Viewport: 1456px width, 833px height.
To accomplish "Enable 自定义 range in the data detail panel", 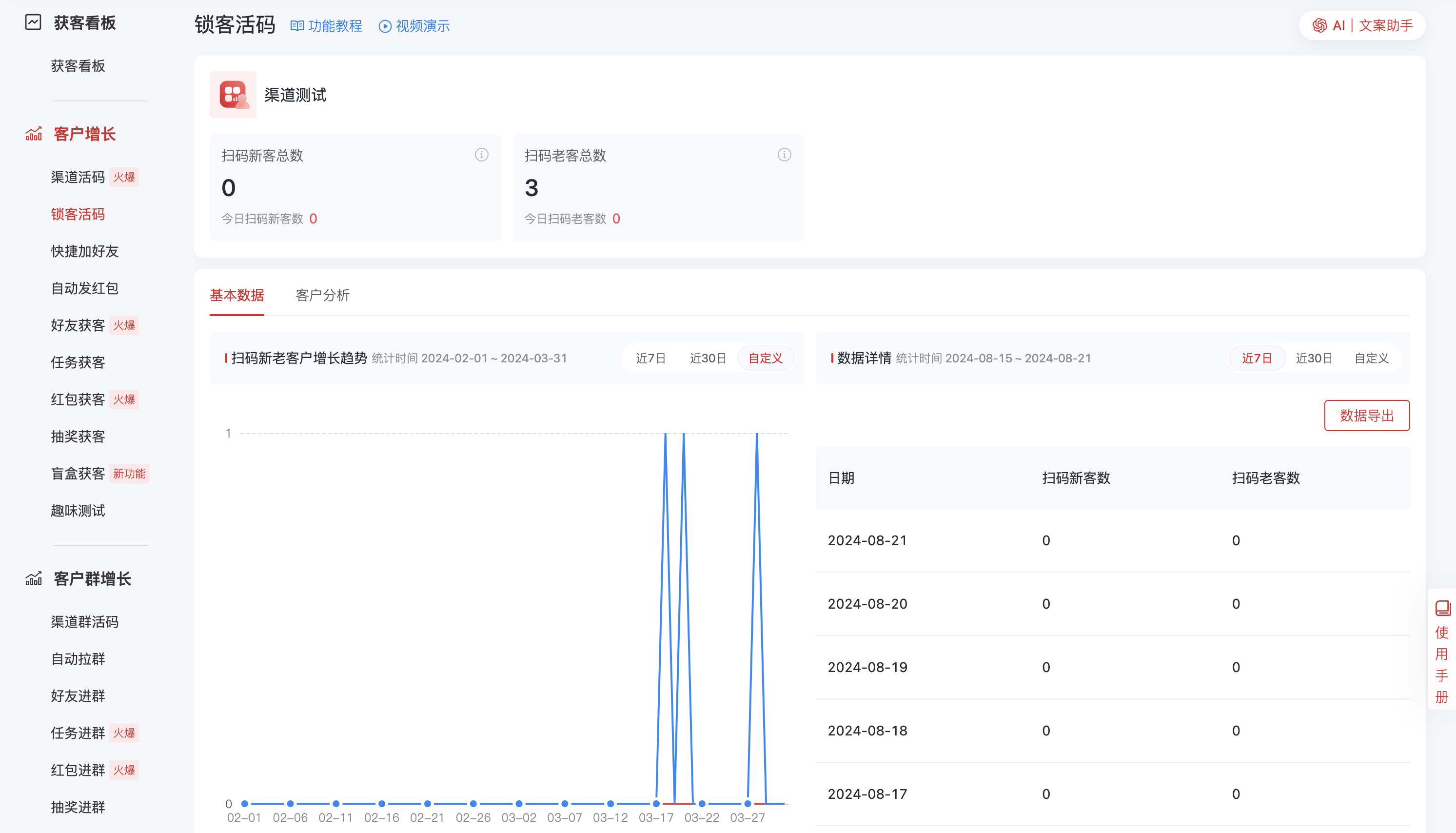I will click(1371, 357).
